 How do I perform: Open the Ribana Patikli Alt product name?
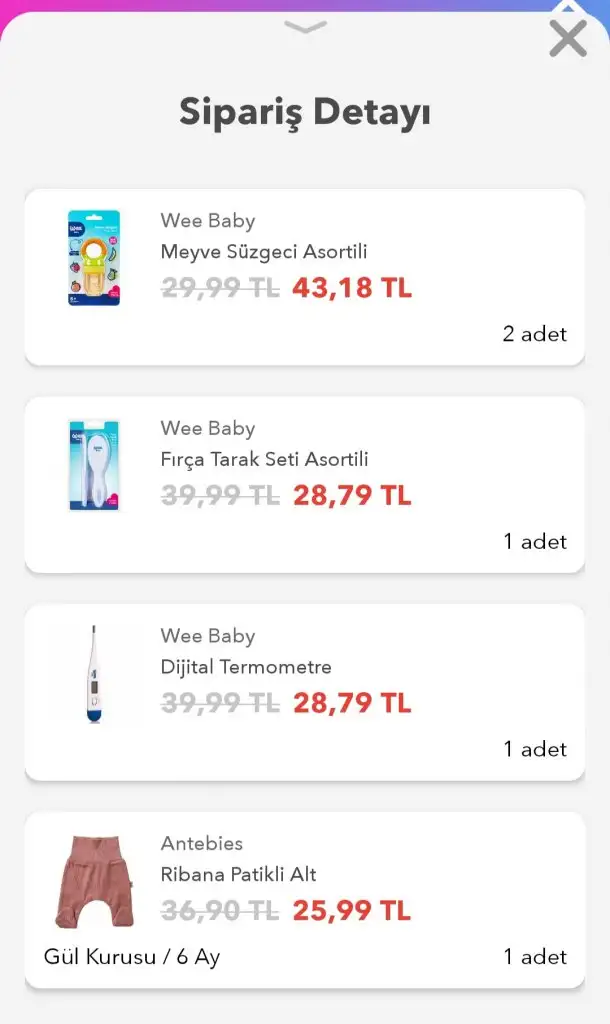click(x=238, y=875)
